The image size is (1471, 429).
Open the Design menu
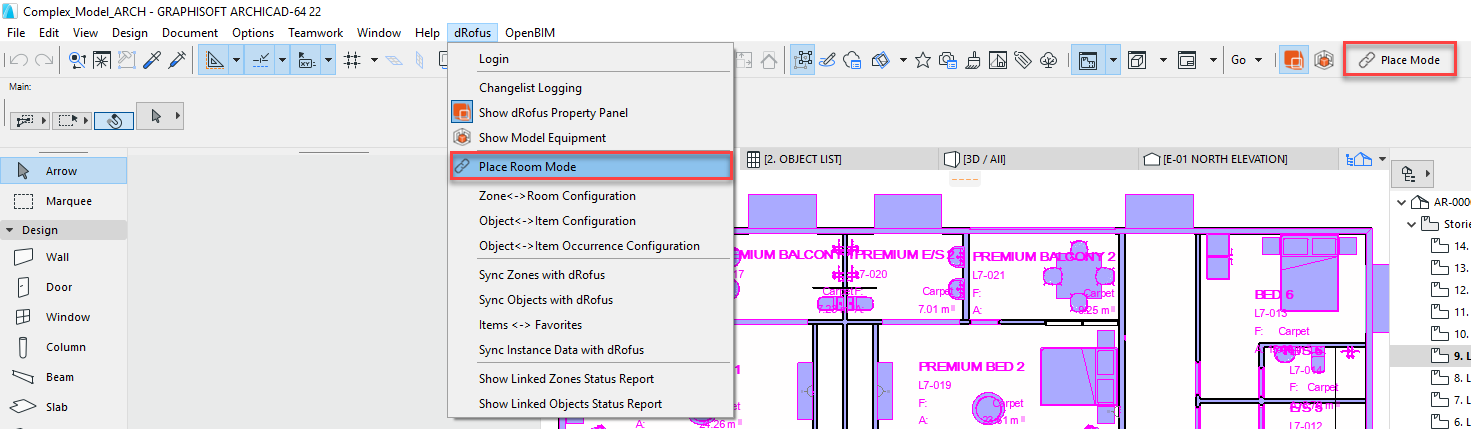pos(130,33)
